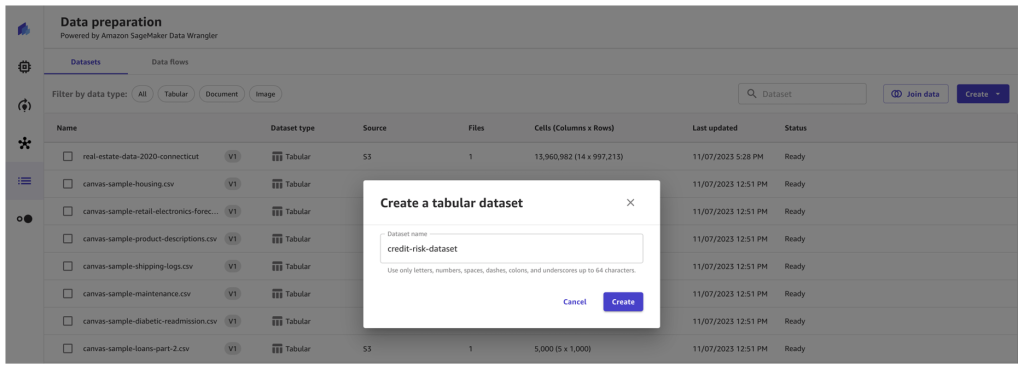Click table icon for canvas-sample-loans-part-2.csv
Viewport: 1024px width, 368px height.
pos(277,348)
